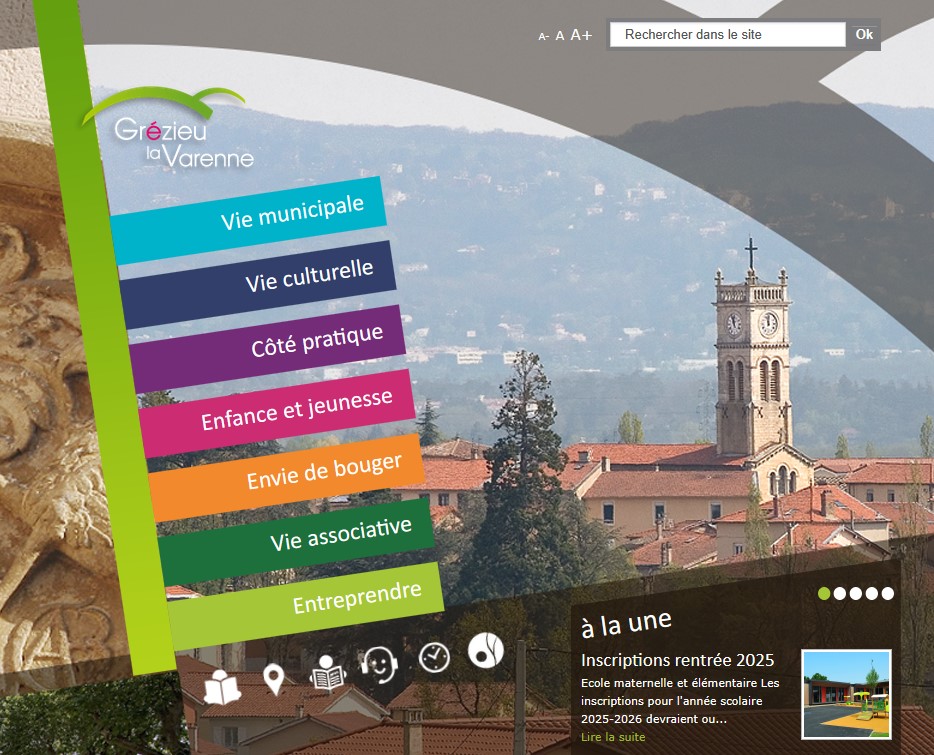Select the fifth carousel dot
The image size is (934, 755).
click(x=888, y=594)
